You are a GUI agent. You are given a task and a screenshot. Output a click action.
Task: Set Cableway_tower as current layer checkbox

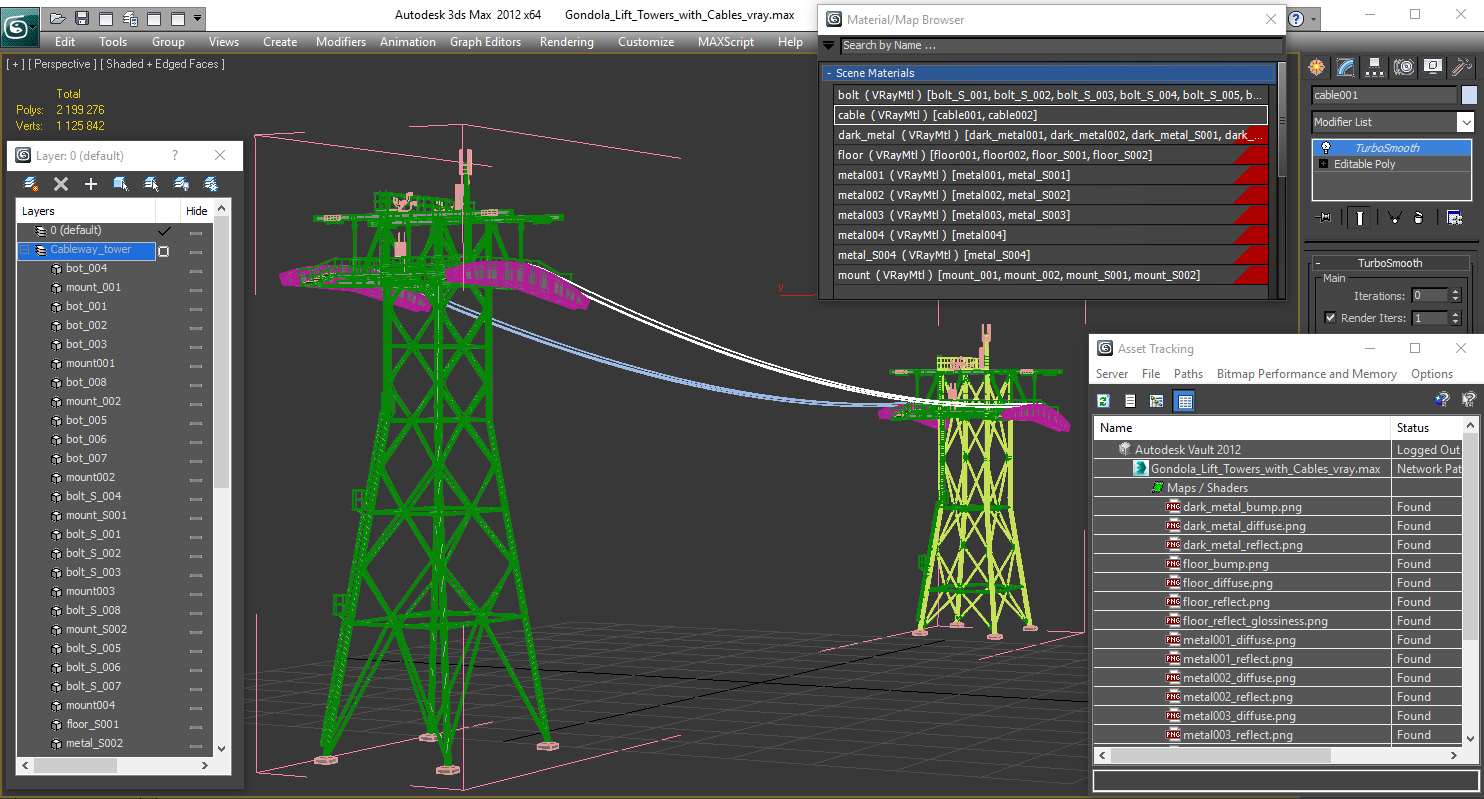click(164, 251)
